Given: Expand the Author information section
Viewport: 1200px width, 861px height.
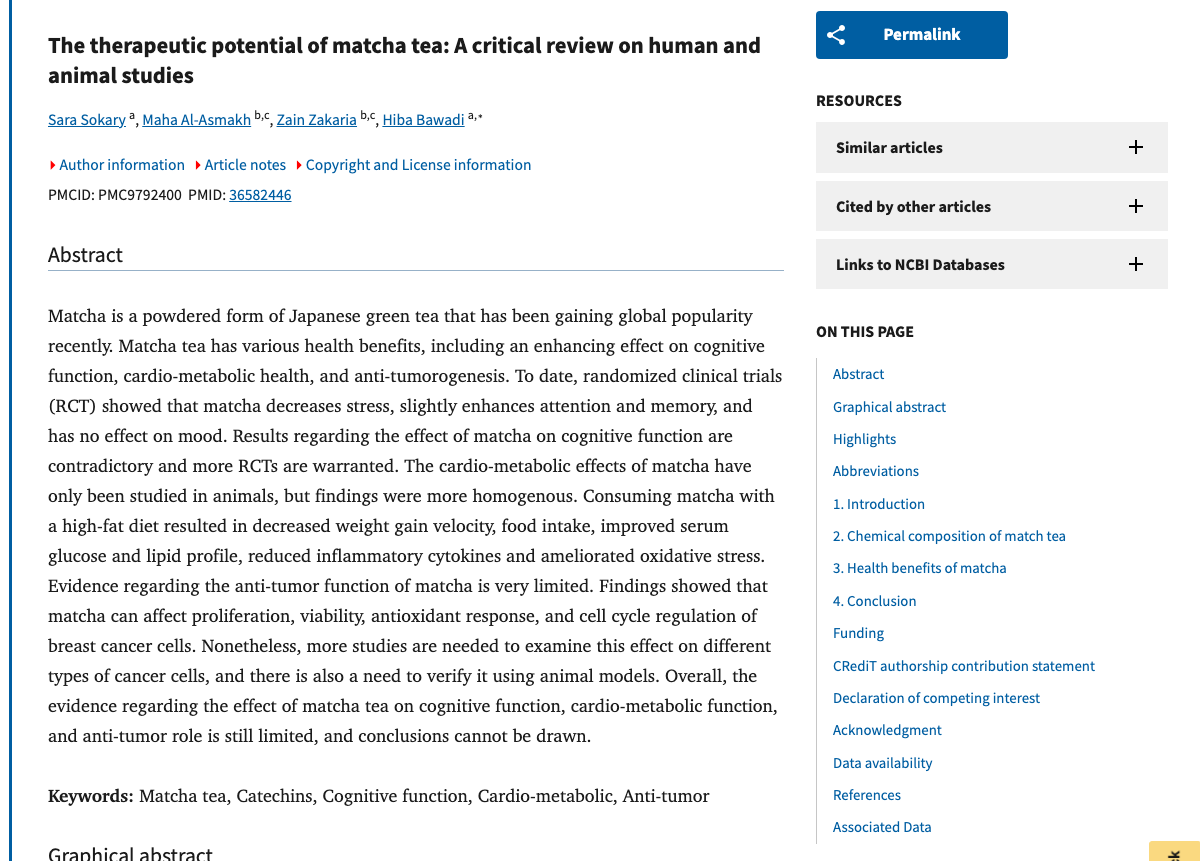Looking at the screenshot, I should coord(122,164).
